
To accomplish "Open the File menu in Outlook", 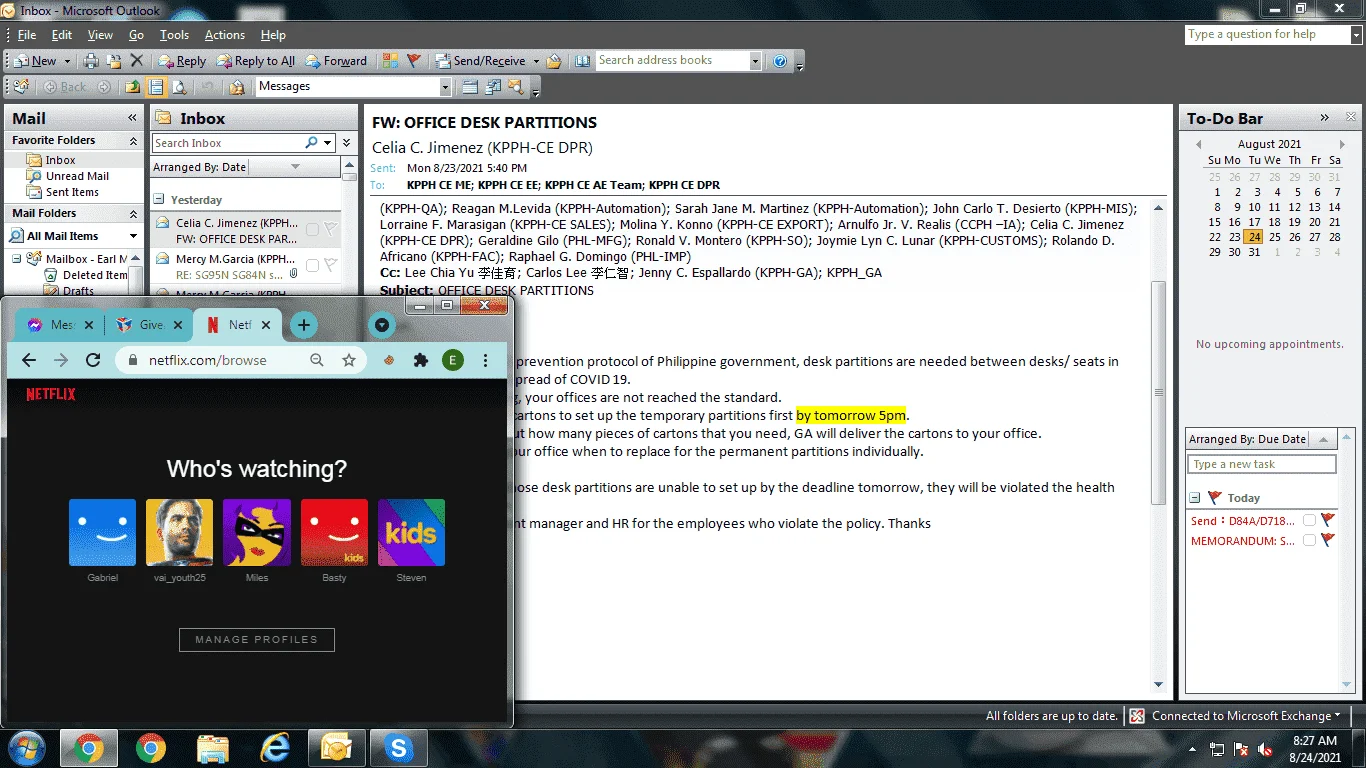I will pos(27,35).
